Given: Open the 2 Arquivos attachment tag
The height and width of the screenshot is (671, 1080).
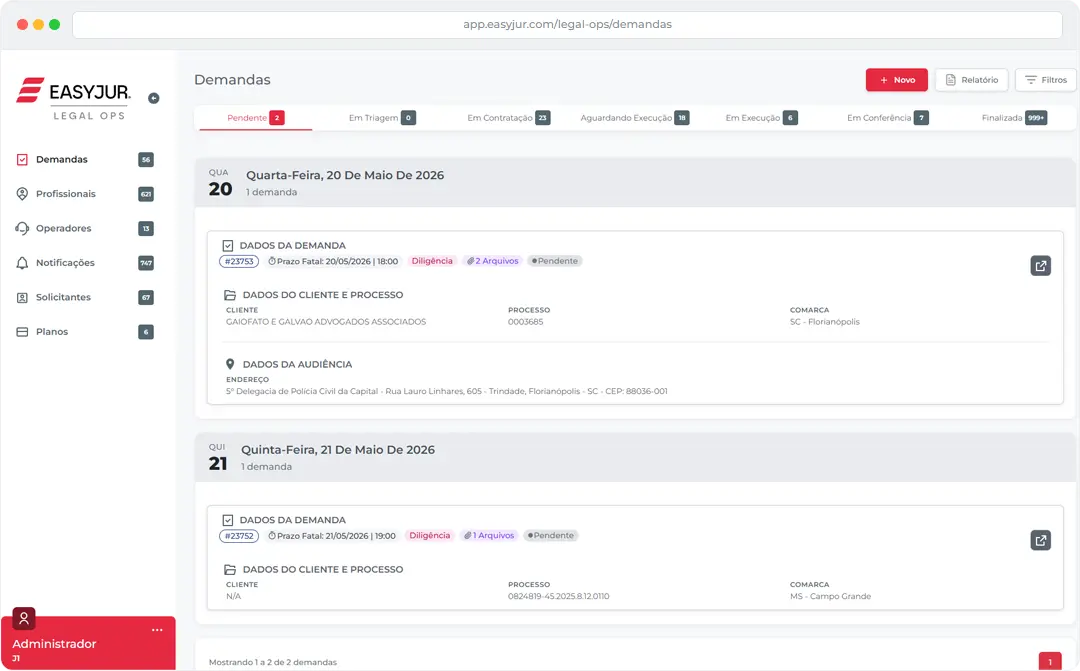Looking at the screenshot, I should 492,261.
